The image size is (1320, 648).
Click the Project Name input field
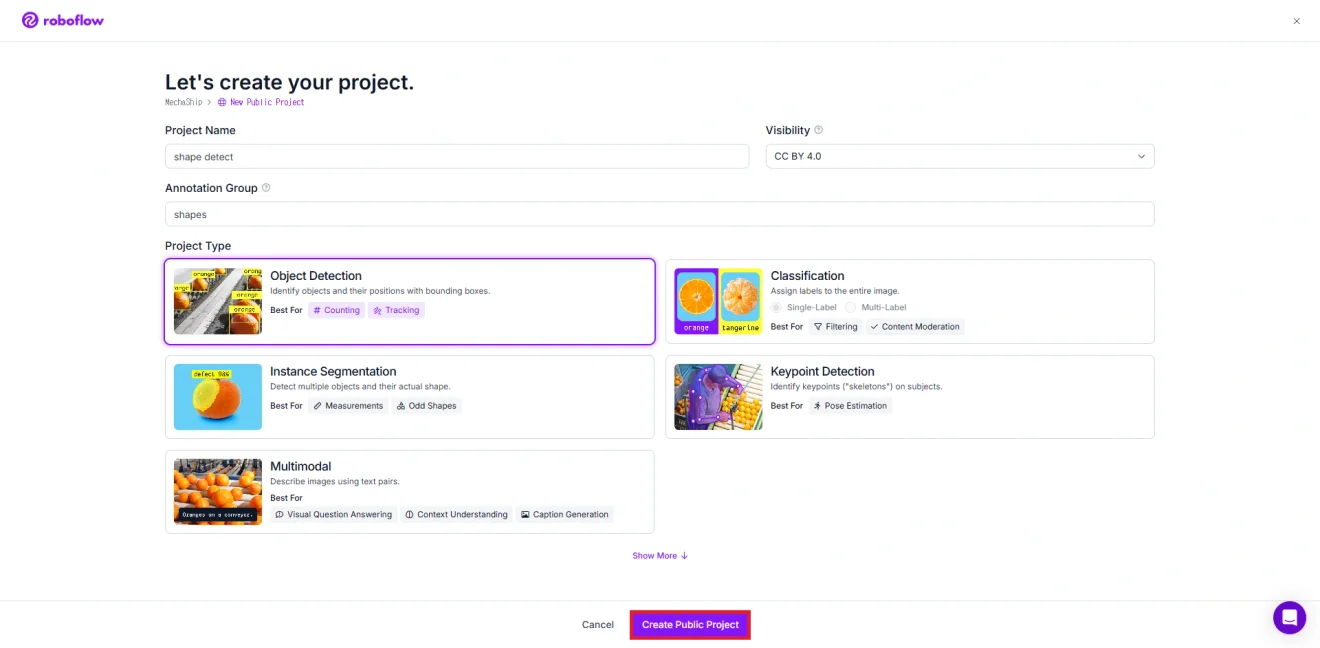click(457, 156)
